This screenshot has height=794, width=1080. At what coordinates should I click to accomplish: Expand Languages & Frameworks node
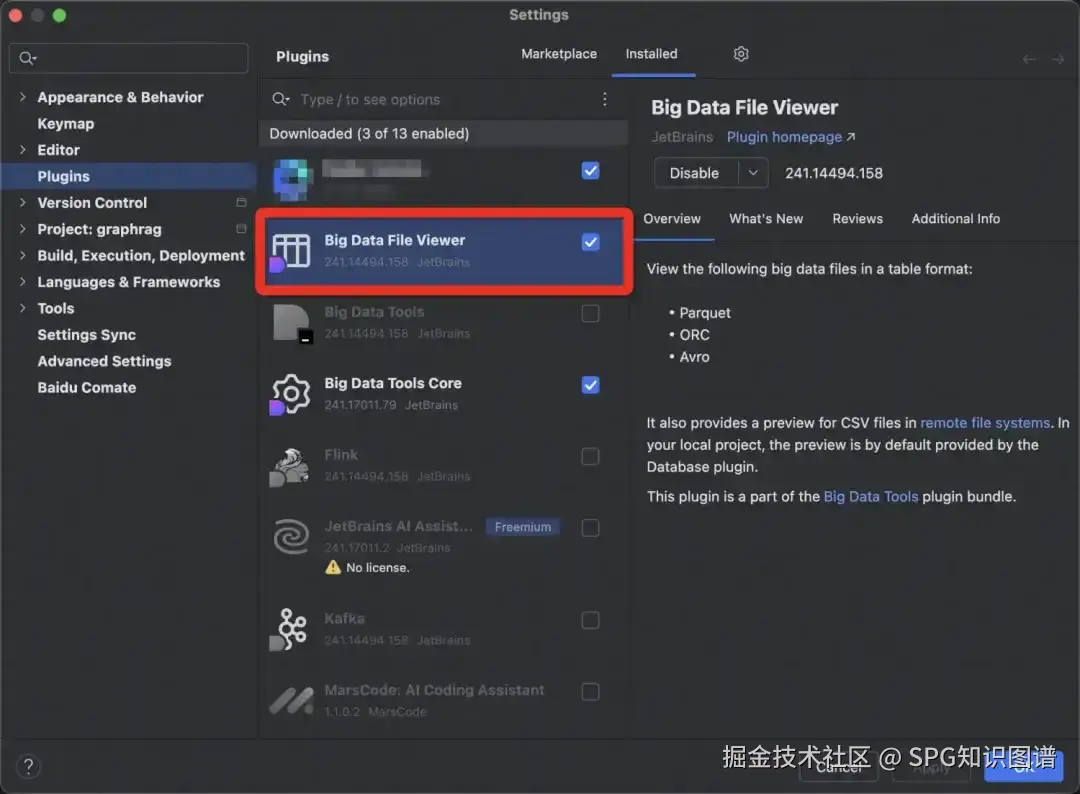(23, 282)
